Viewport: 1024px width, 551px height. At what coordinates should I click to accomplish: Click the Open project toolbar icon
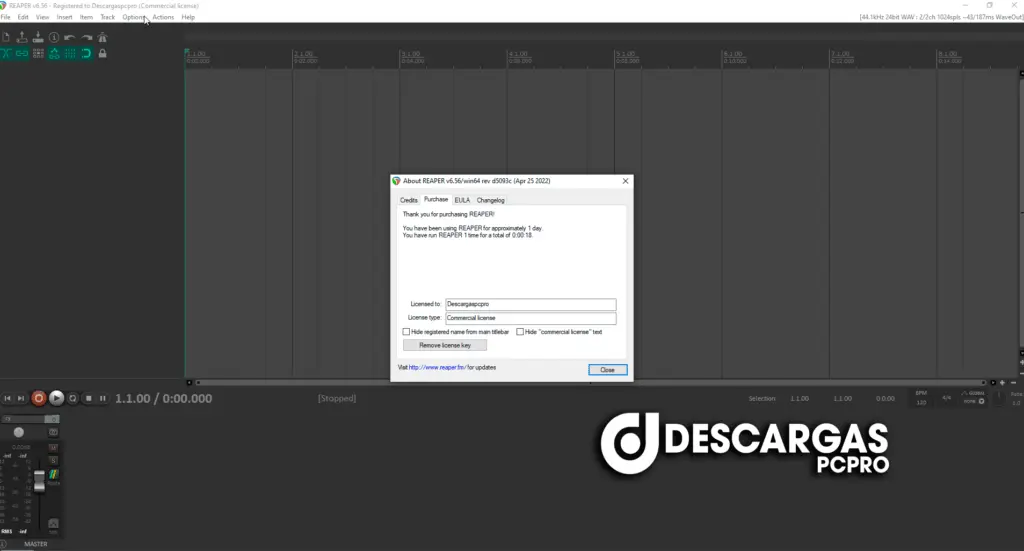coord(22,37)
